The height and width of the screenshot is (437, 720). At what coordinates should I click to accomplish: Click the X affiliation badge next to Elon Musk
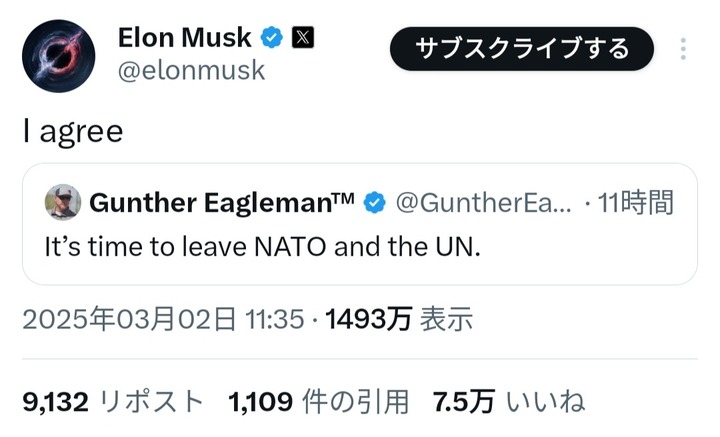tap(303, 39)
